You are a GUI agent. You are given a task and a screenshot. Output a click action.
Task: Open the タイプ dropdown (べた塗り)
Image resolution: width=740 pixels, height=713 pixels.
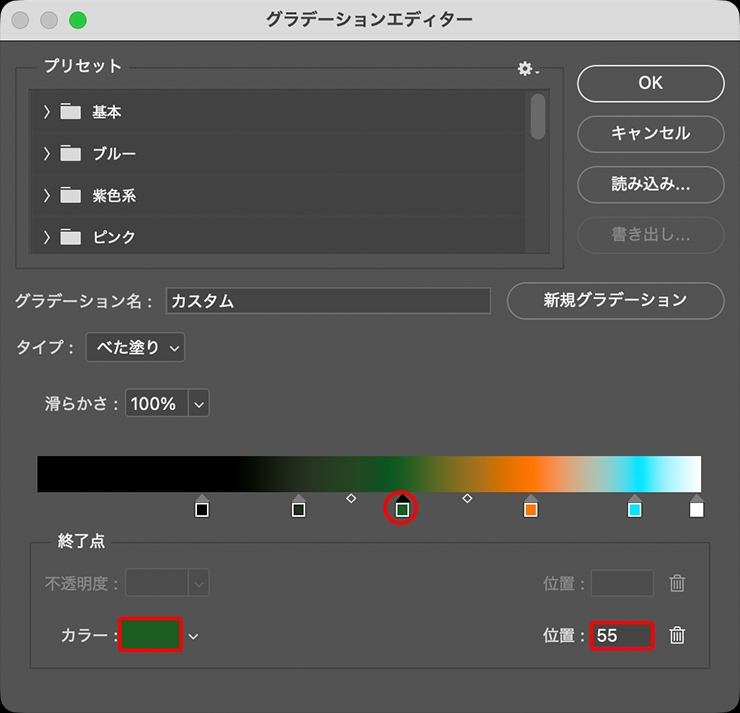coord(135,348)
